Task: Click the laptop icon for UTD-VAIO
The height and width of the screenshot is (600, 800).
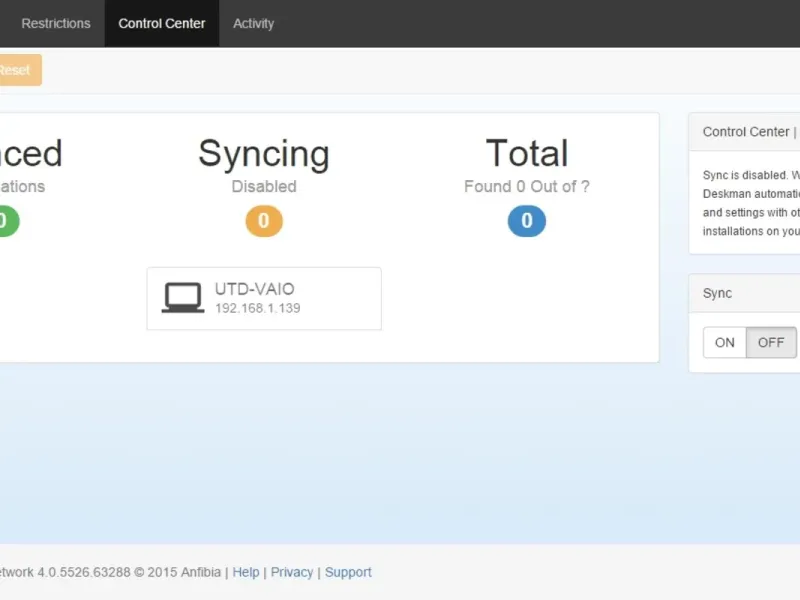Action: tap(183, 297)
